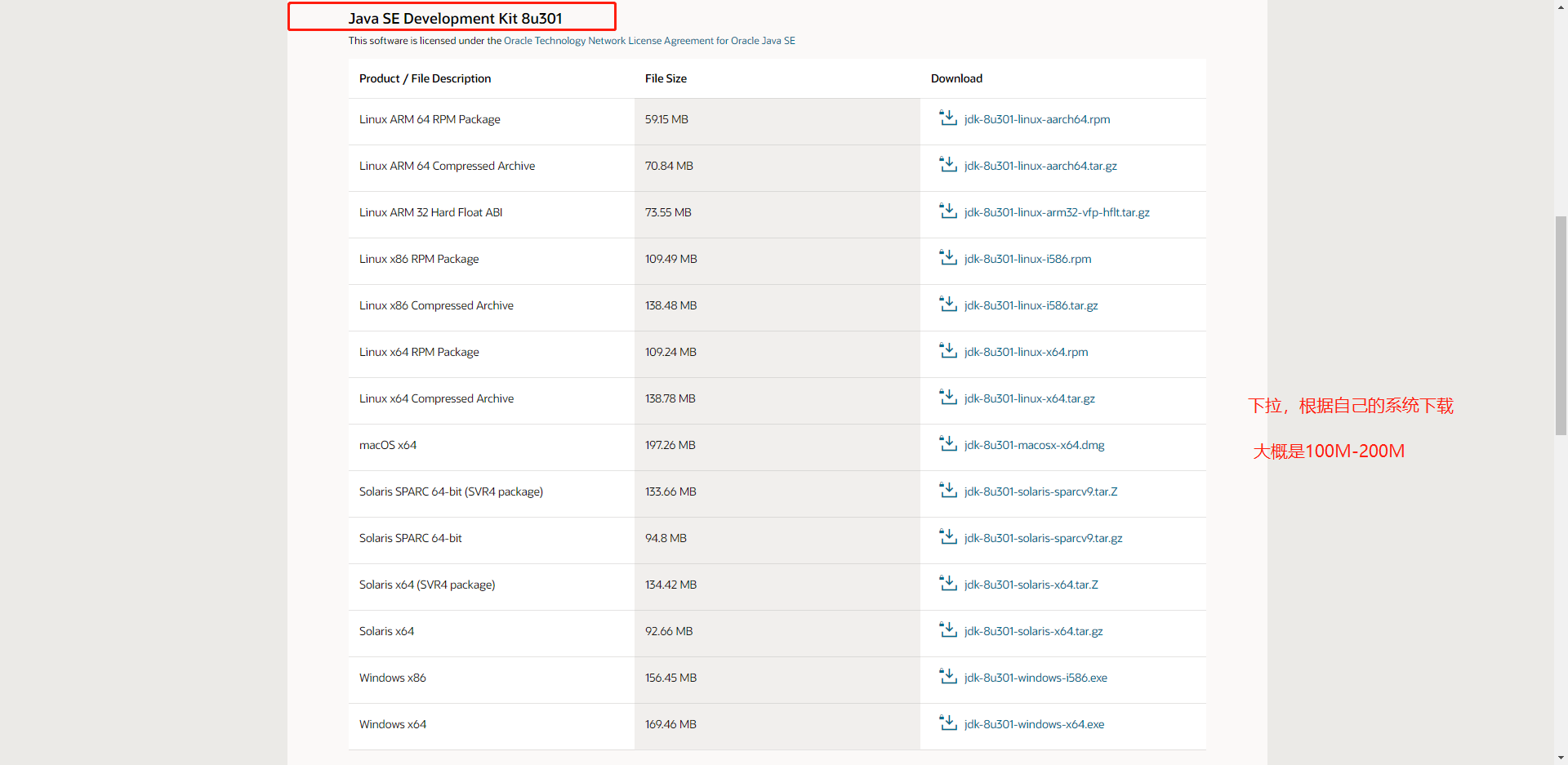Download jdk-8u301-linux-i586.rpm via its link

point(1027,259)
